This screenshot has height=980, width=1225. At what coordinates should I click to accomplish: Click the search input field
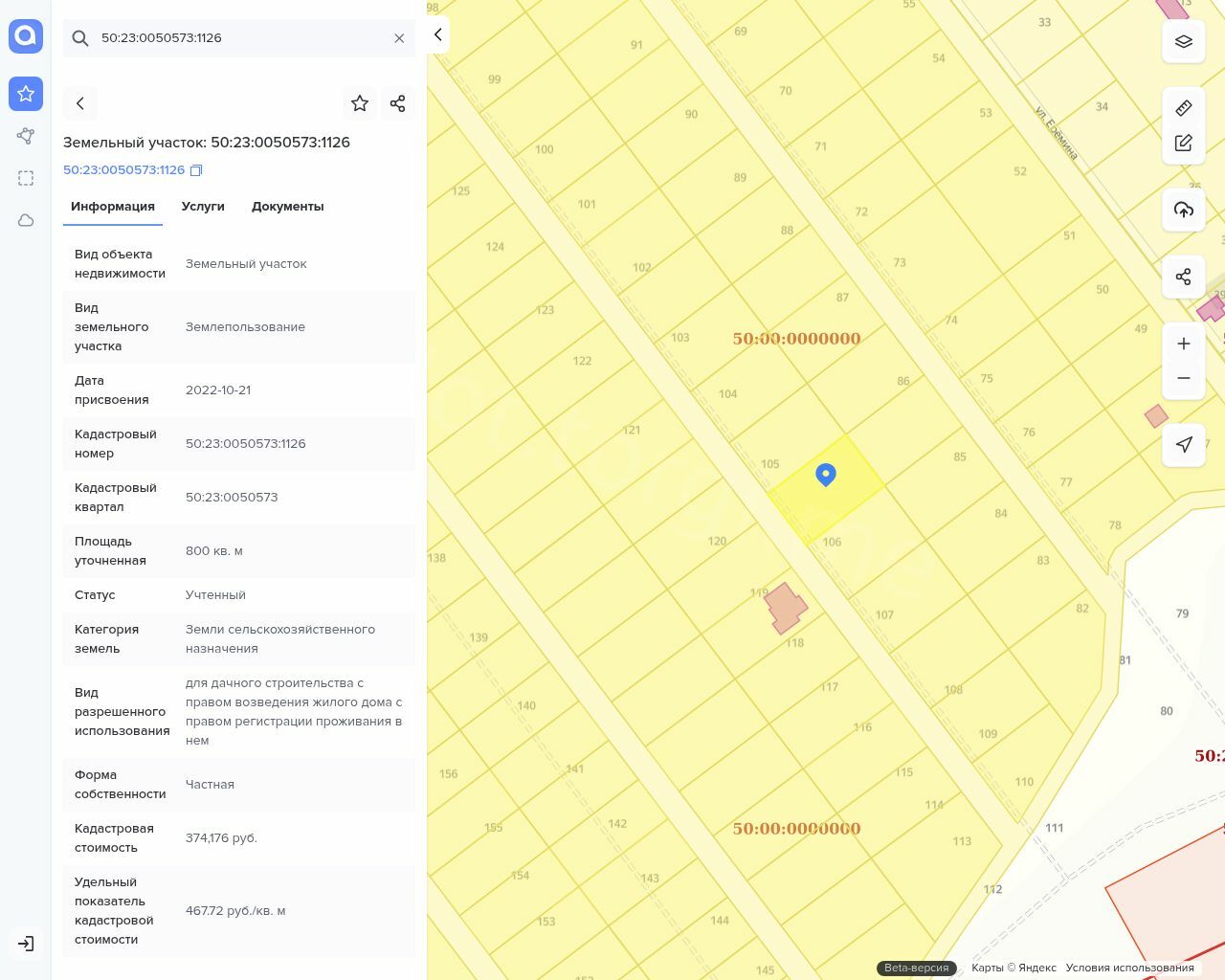(x=239, y=38)
